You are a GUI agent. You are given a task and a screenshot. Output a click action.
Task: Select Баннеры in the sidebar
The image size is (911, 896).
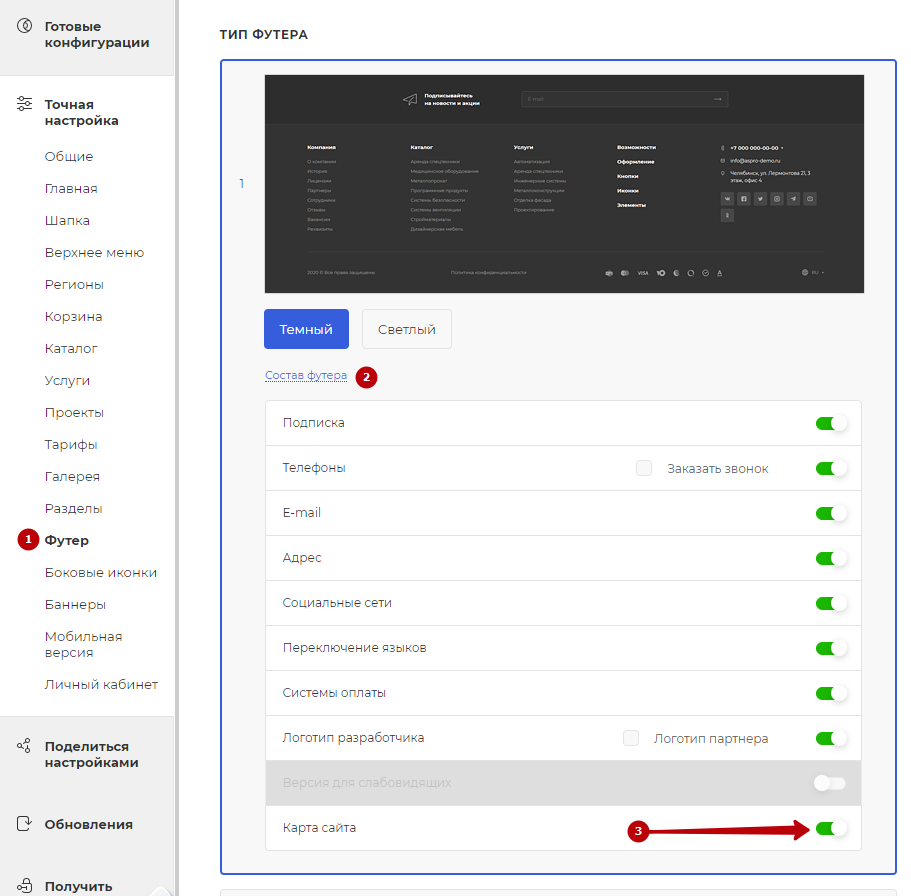tap(75, 604)
